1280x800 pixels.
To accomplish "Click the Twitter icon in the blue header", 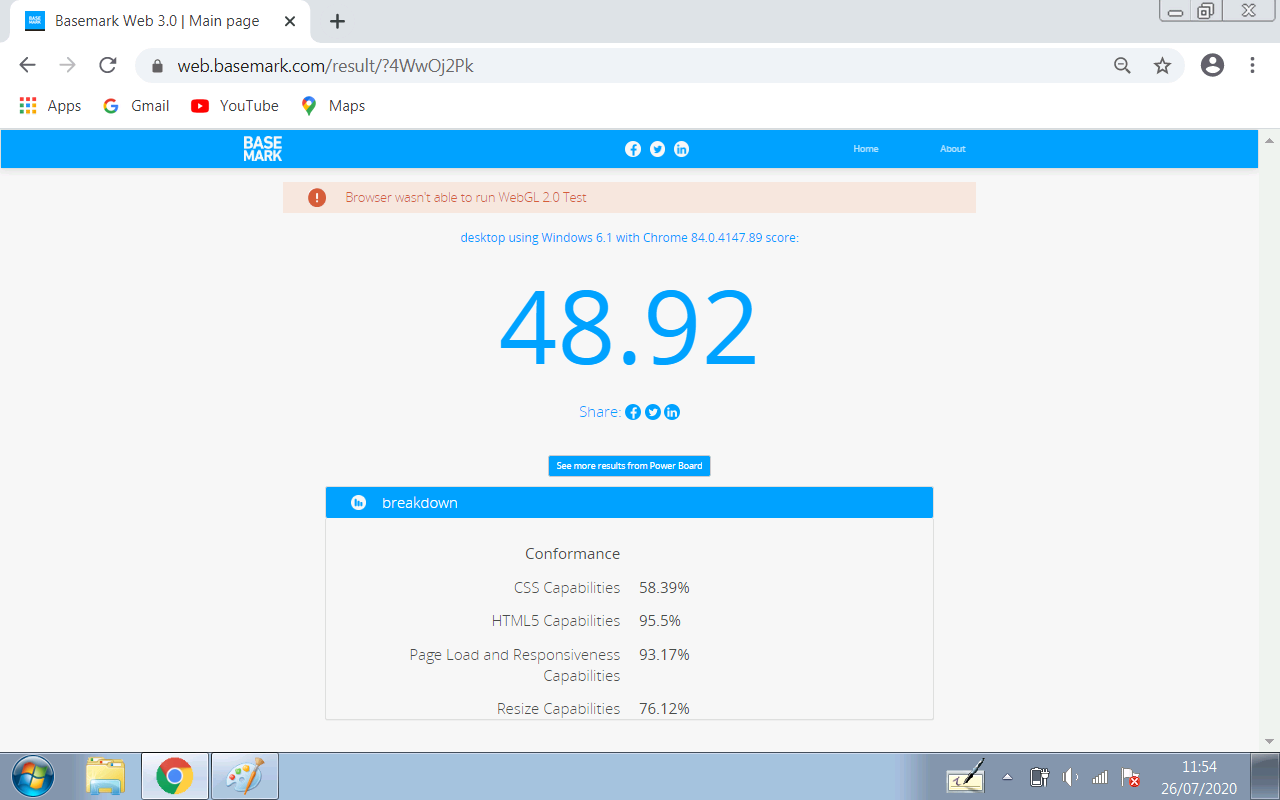I will pos(657,148).
